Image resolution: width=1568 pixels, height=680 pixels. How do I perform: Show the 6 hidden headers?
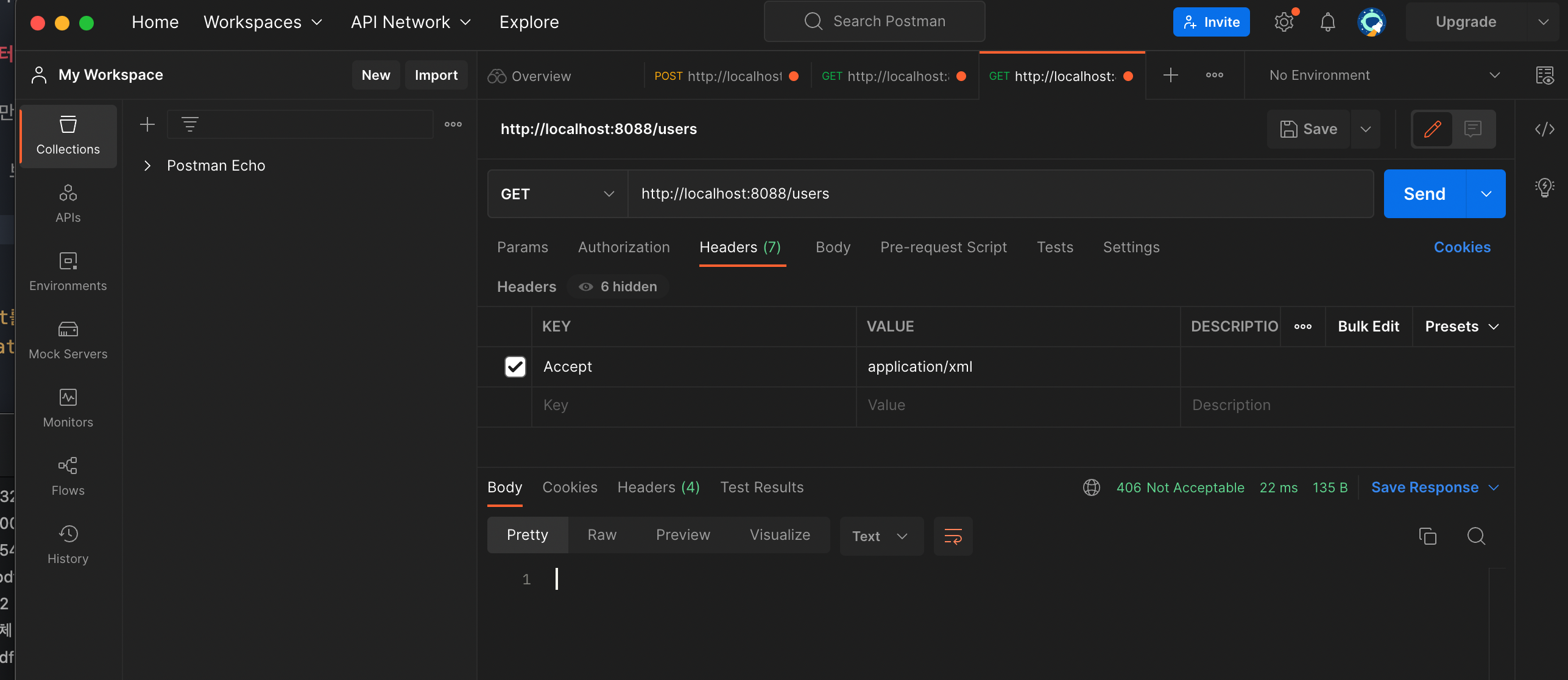618,286
